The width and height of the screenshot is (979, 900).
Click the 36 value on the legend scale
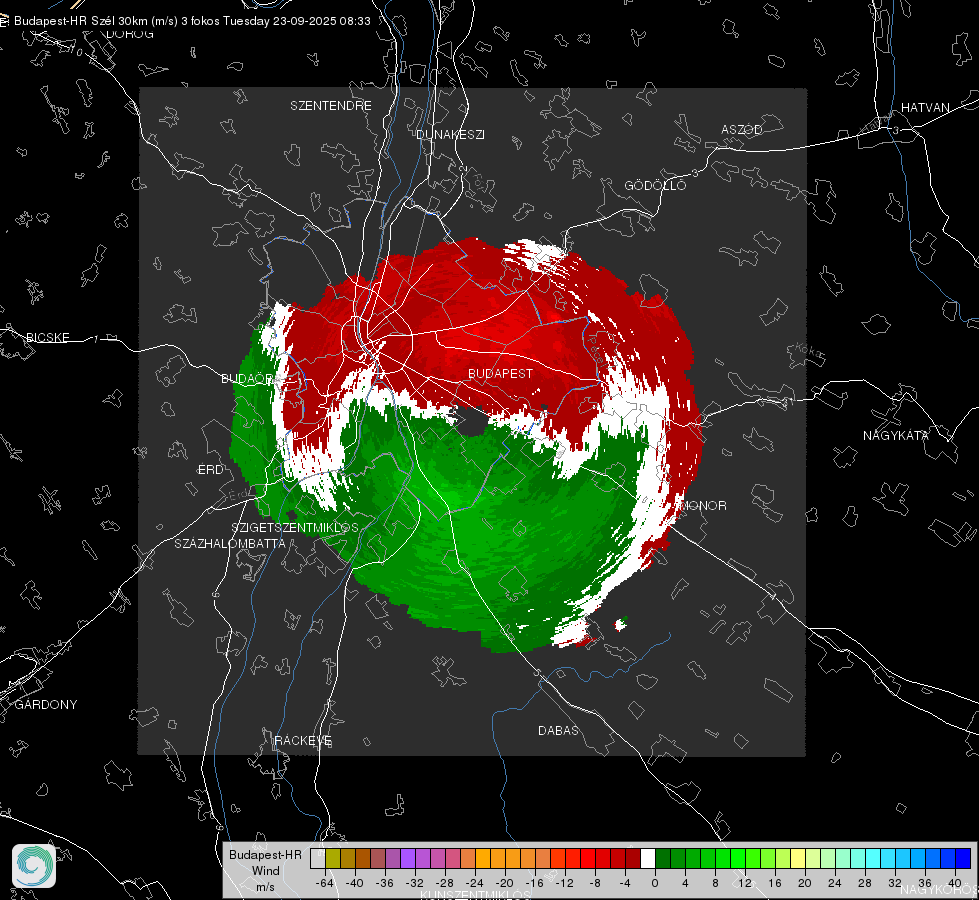tap(925, 883)
